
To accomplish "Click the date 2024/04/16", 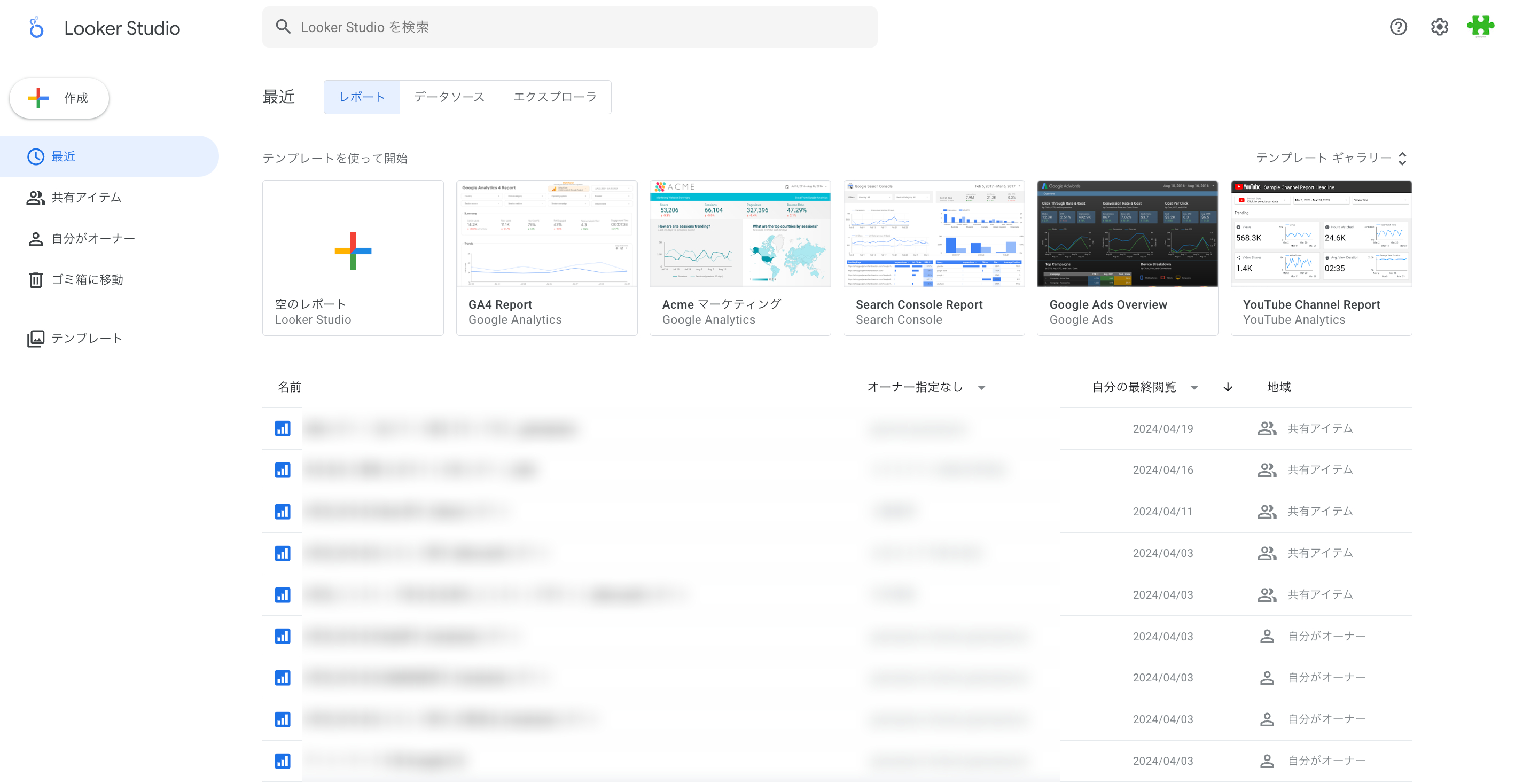I will coord(1163,470).
